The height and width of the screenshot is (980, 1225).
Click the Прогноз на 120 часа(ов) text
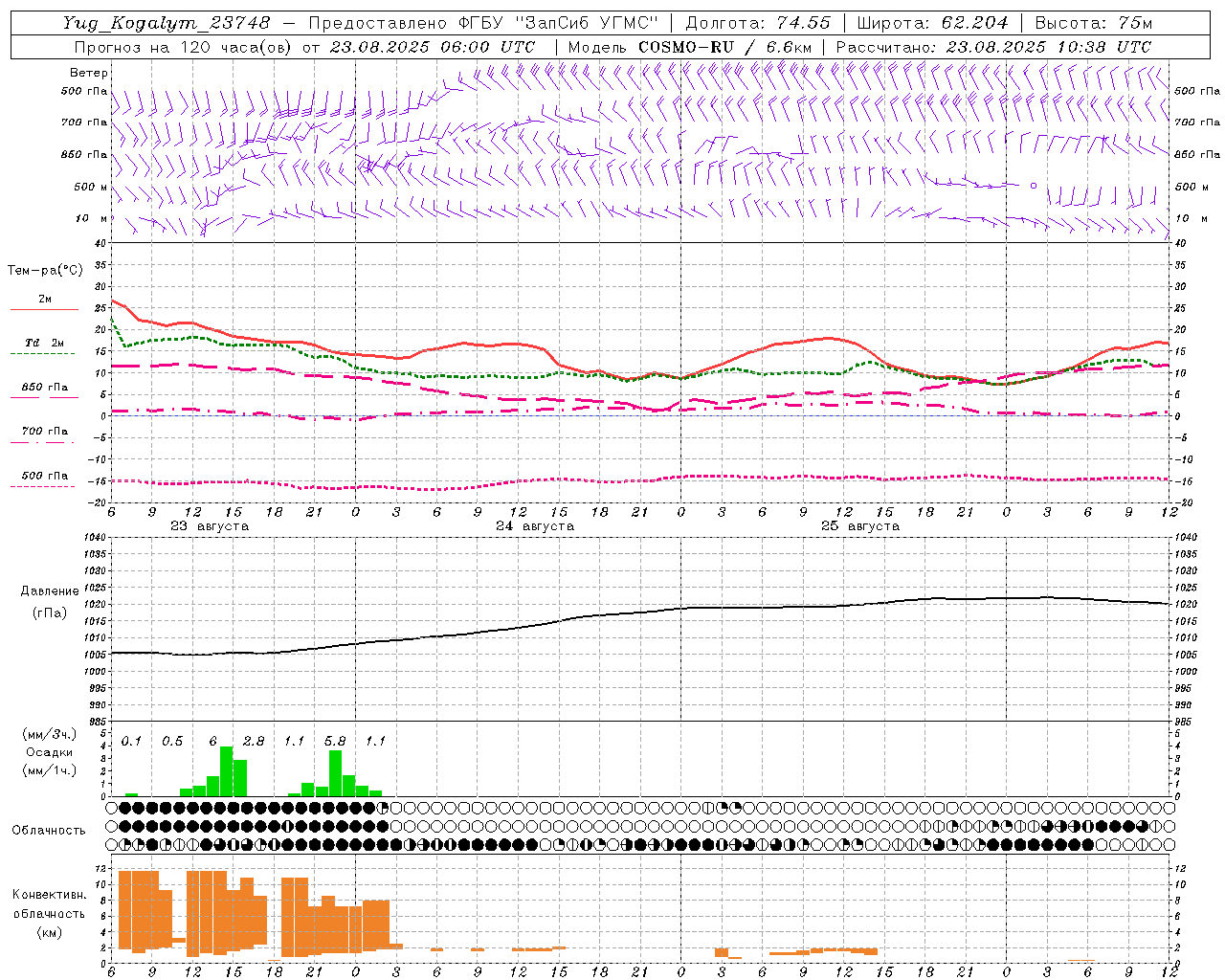(x=185, y=47)
